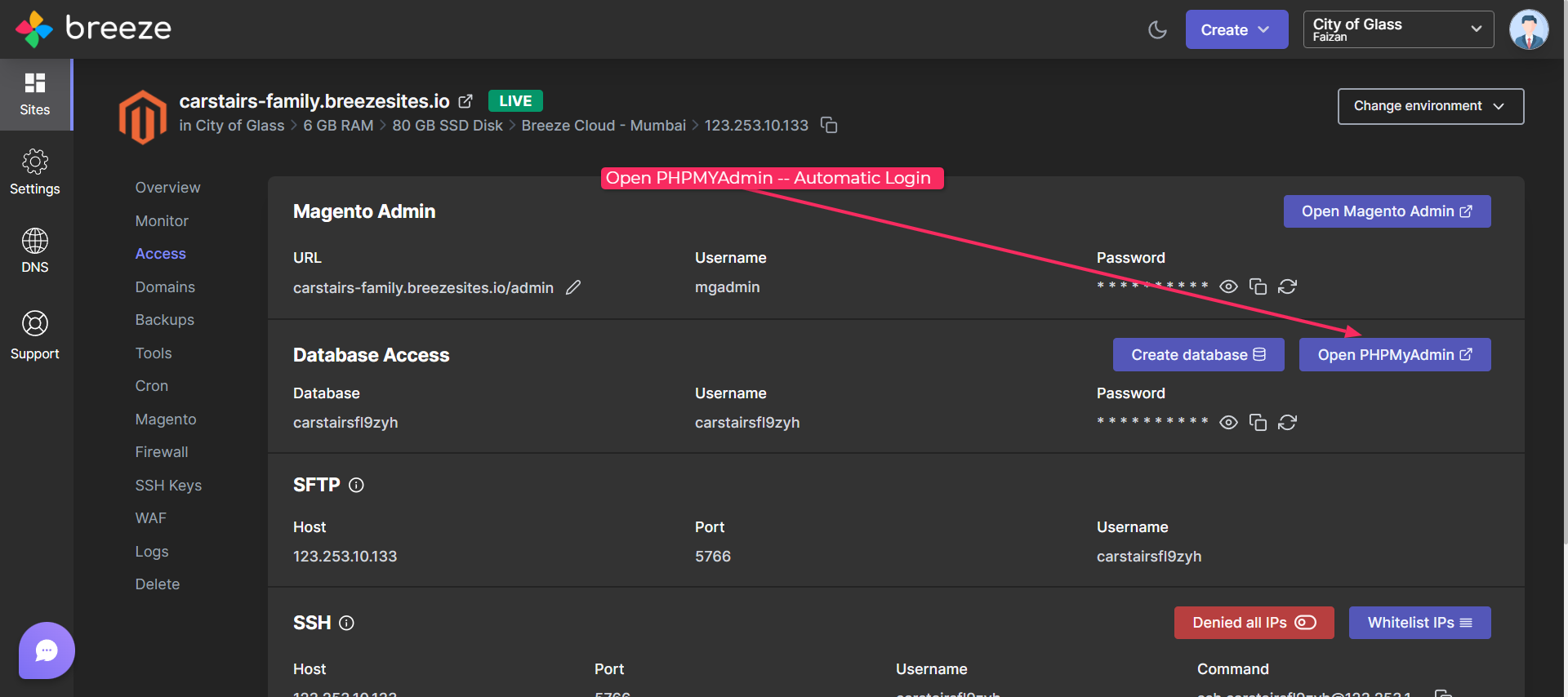This screenshot has height=697, width=1568.
Task: Open Support lifebuoy in sidebar
Action: tap(35, 335)
